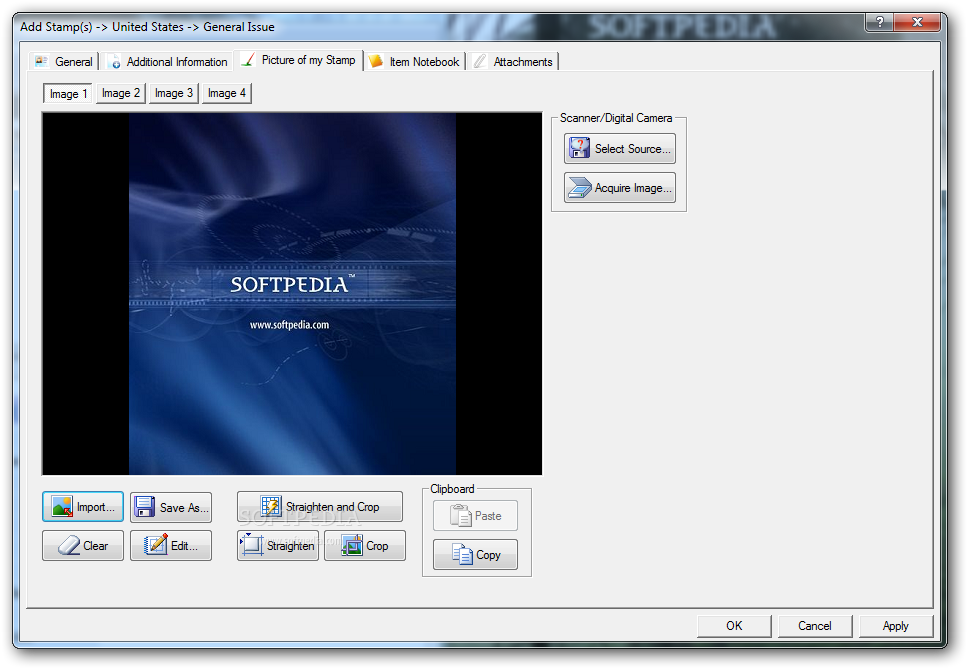
Task: Click Save As to export image
Action: point(171,507)
